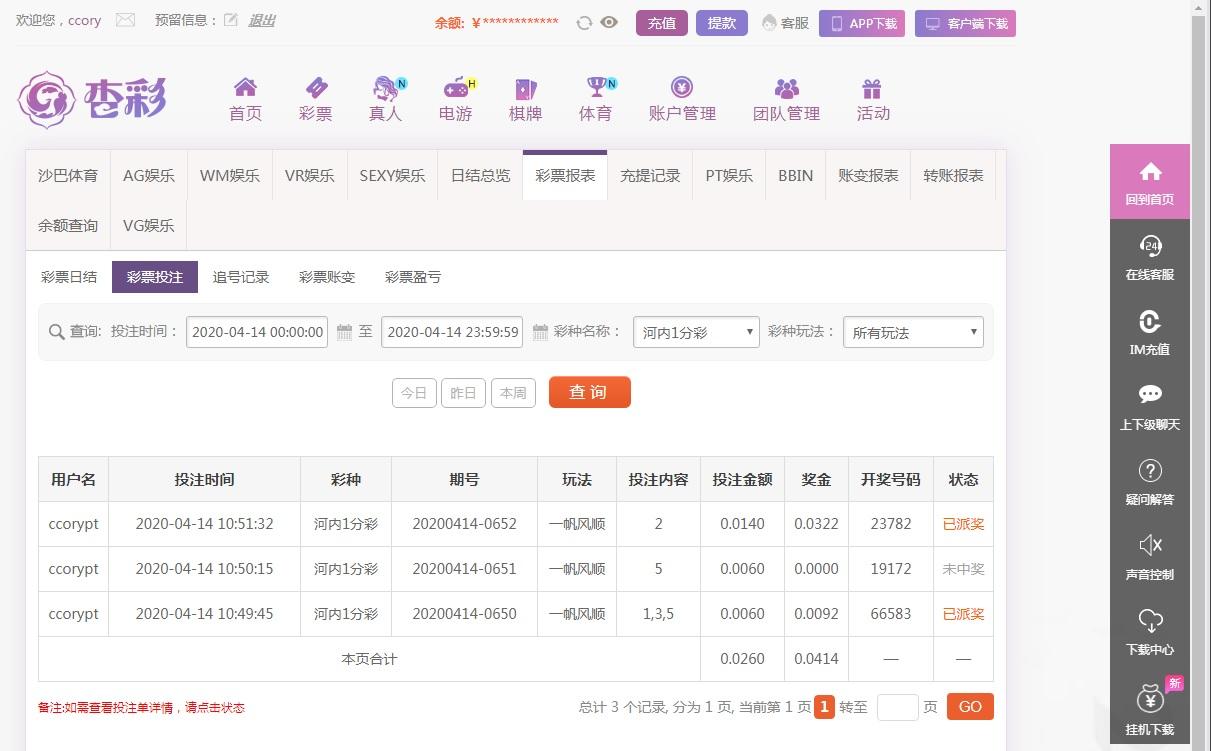Expand the 彩种名称 dropdown showing 河内1分彩
This screenshot has width=1211, height=751.
click(x=696, y=332)
